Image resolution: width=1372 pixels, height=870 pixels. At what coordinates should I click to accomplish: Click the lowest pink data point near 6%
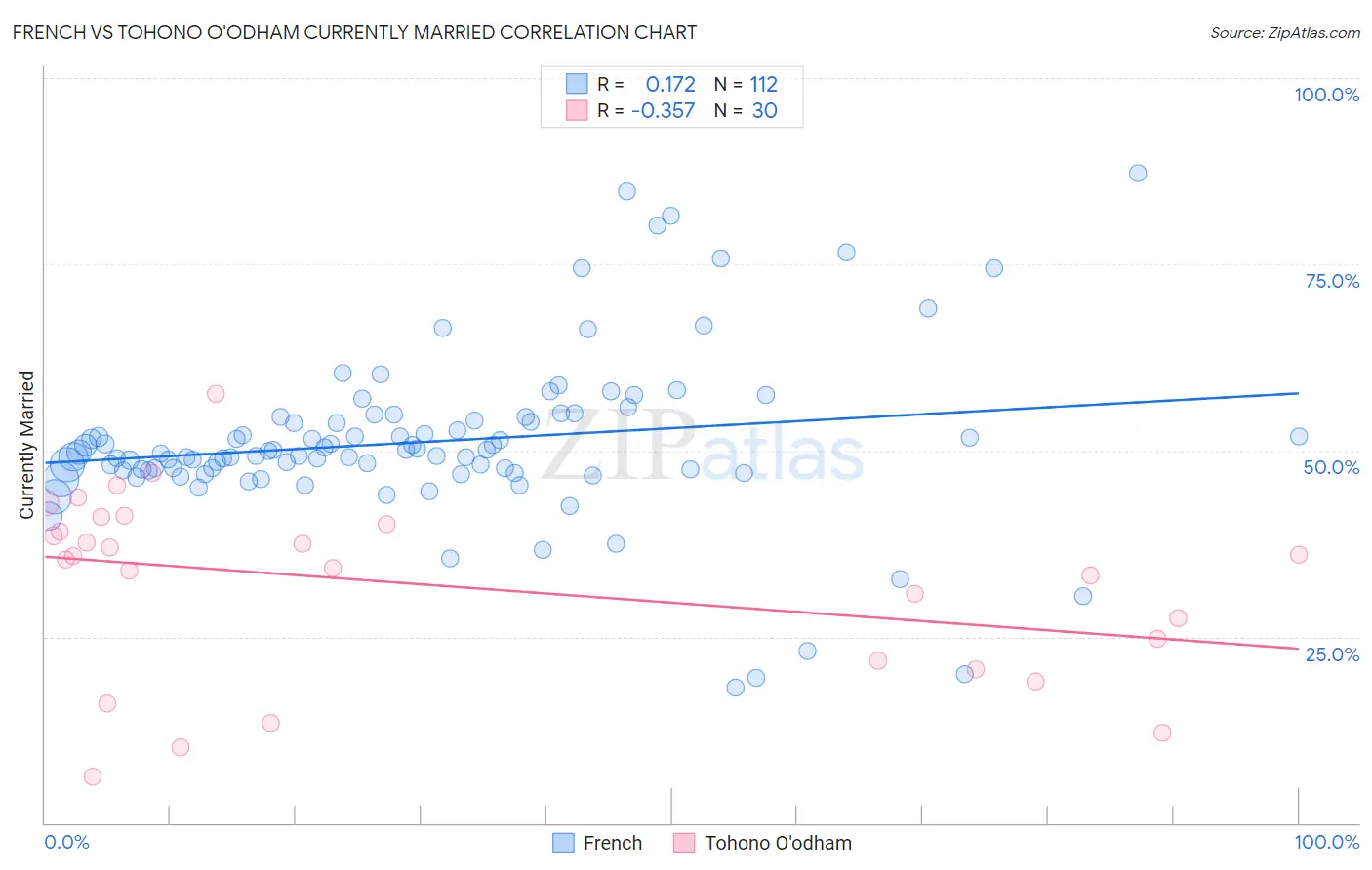tap(93, 776)
